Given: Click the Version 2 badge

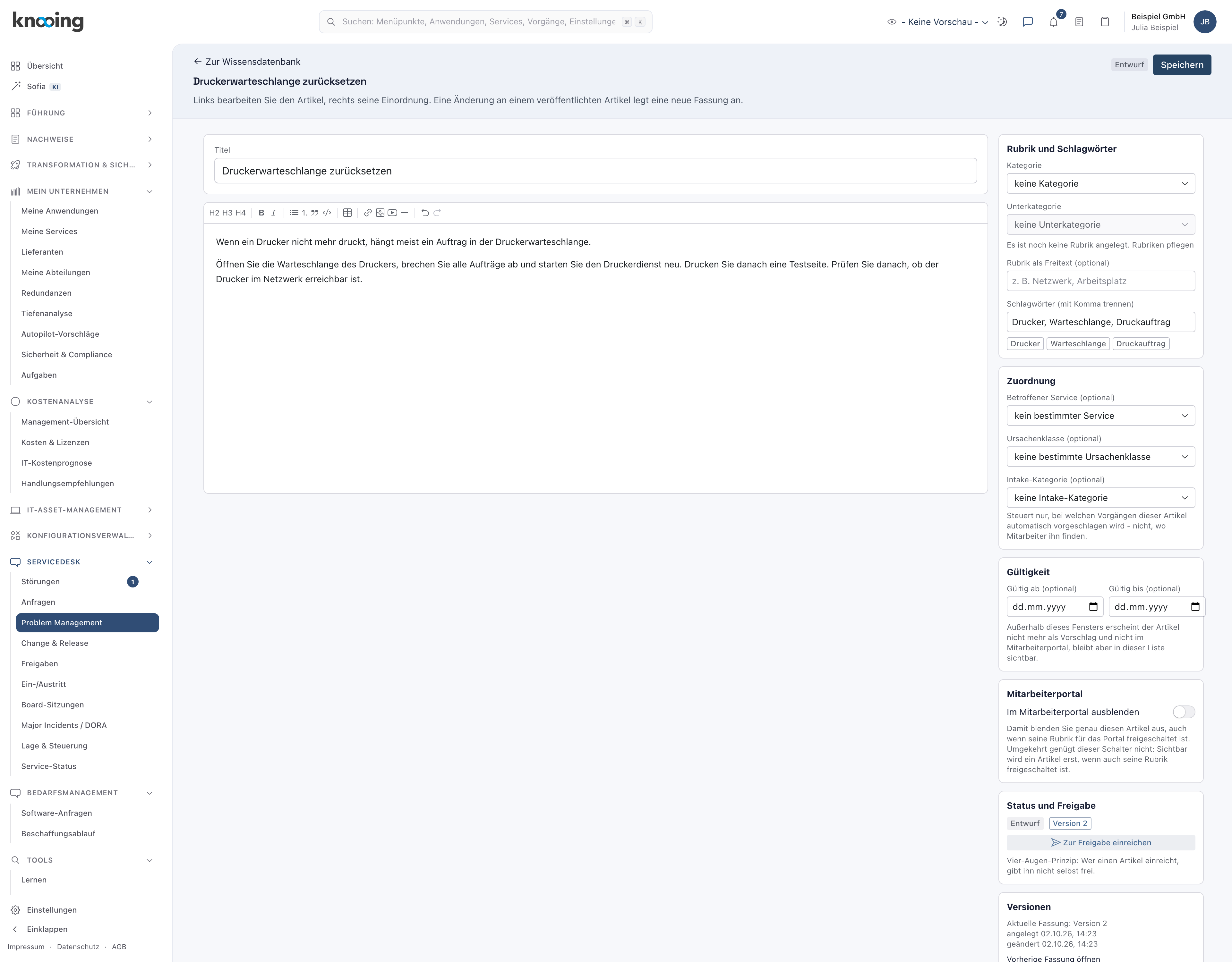Looking at the screenshot, I should tap(1070, 823).
